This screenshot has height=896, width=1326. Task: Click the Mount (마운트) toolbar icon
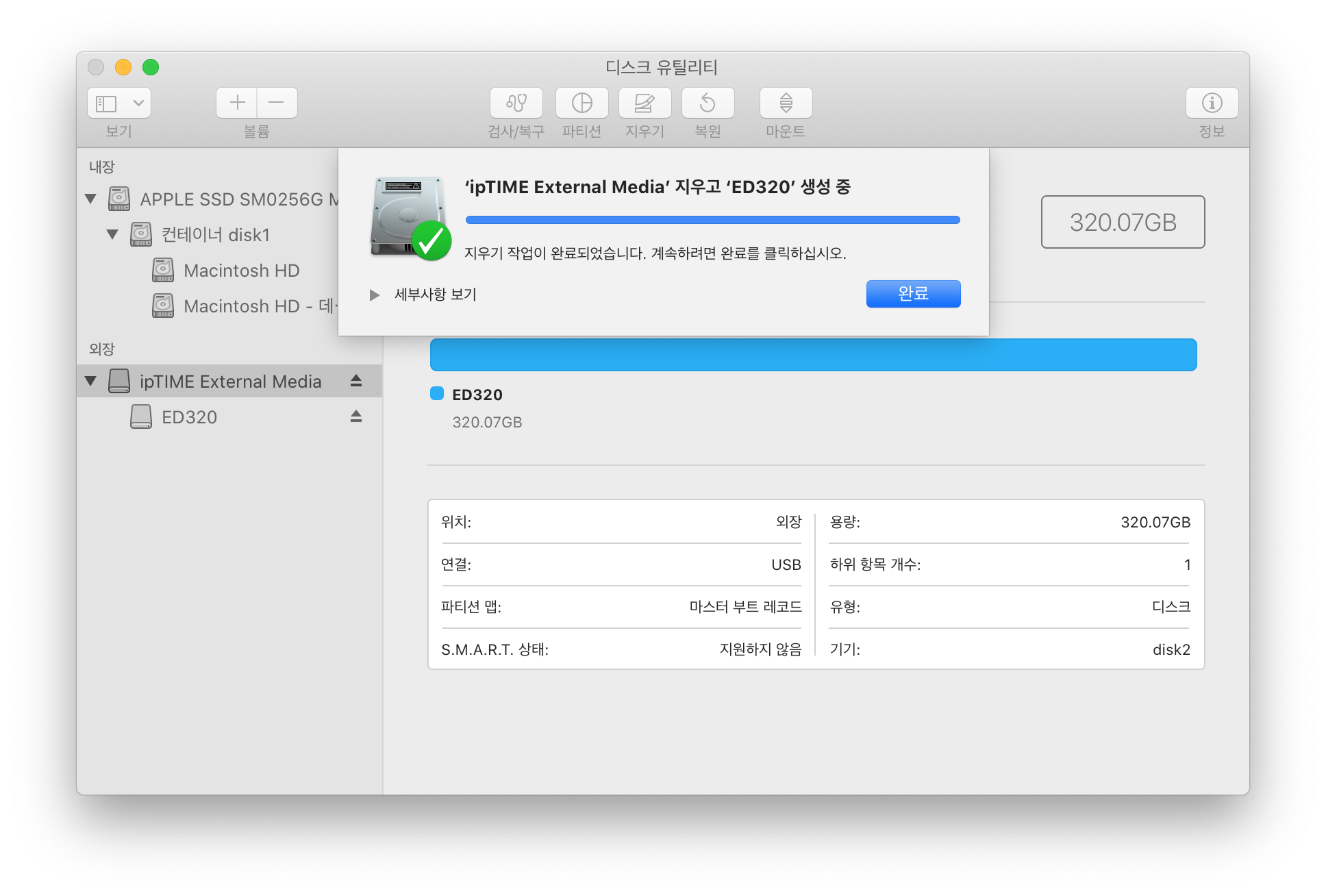786,103
